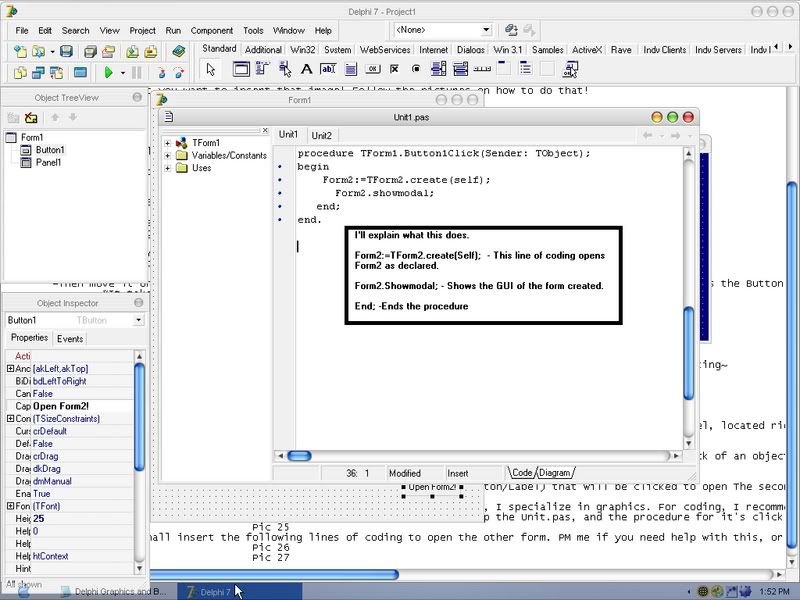Click the Pause icon next to Run
800x600 pixels.
point(137,72)
